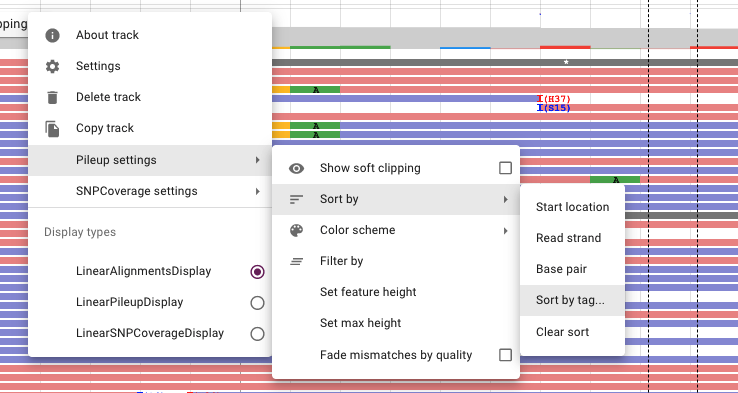This screenshot has height=393, width=738.
Task: Click the palette icon beside Color scheme
Action: (x=296, y=231)
